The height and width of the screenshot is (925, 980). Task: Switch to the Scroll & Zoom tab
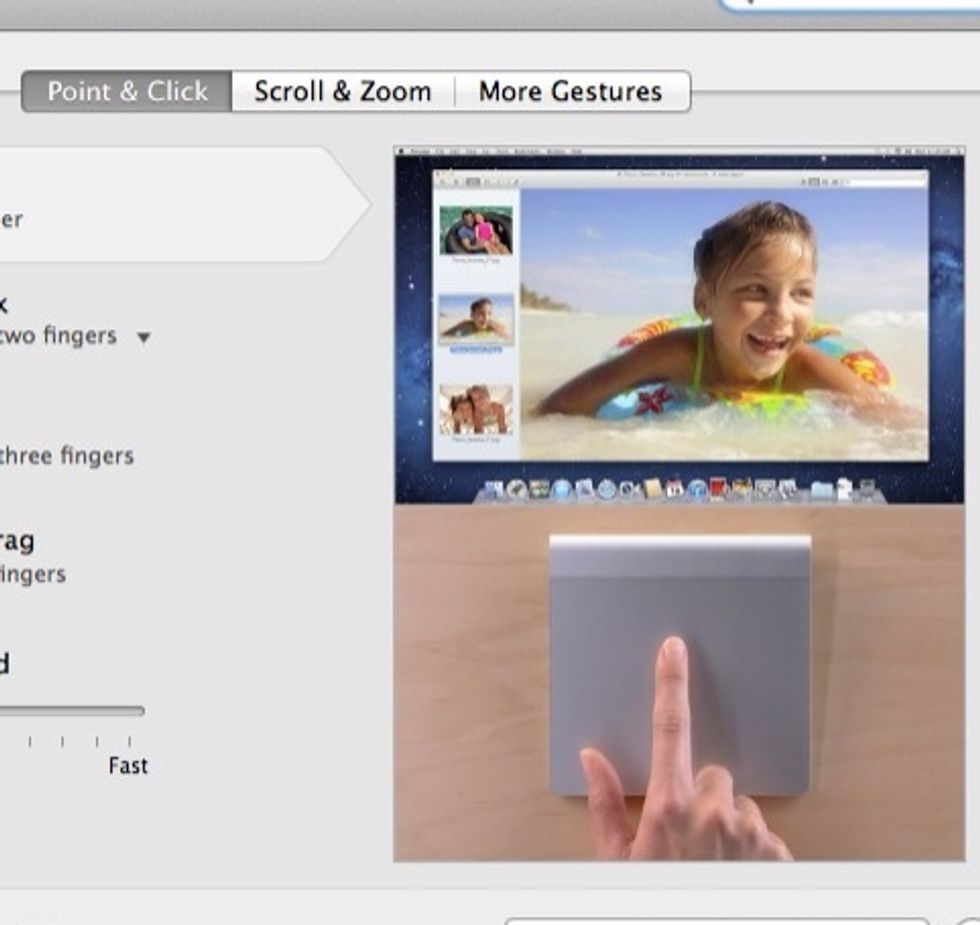[343, 92]
